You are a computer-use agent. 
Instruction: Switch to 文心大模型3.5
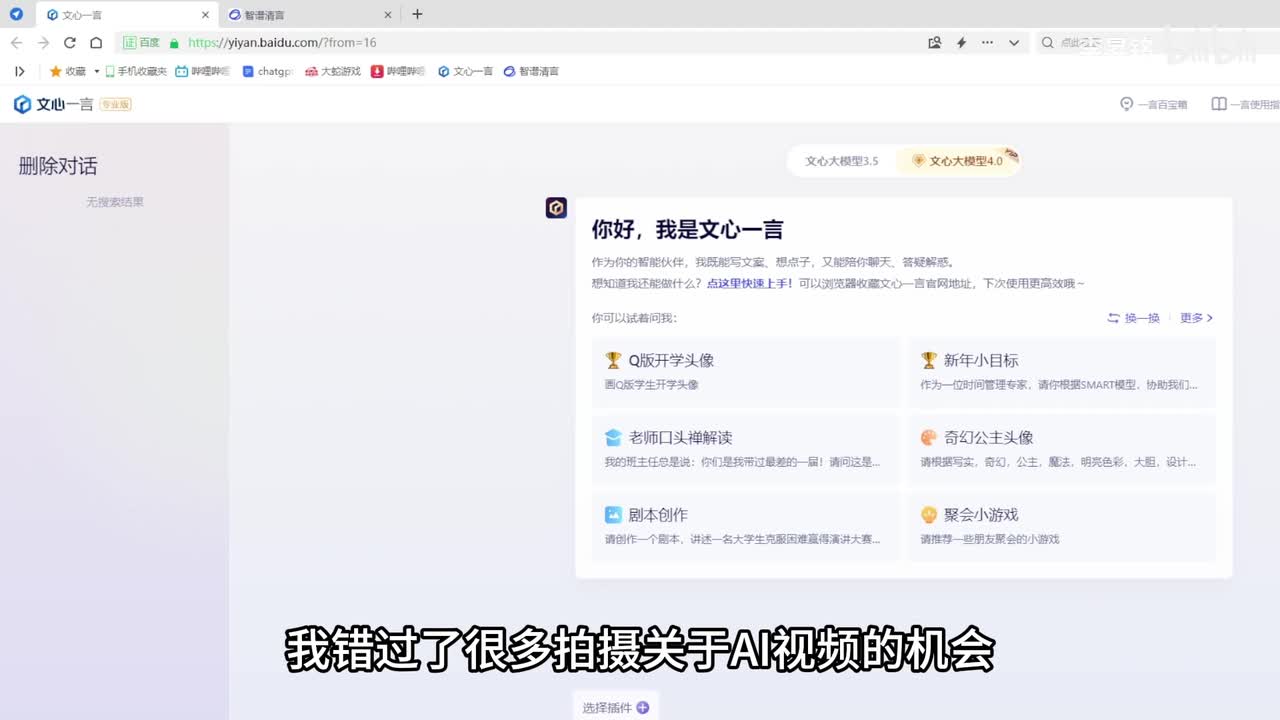(x=841, y=161)
